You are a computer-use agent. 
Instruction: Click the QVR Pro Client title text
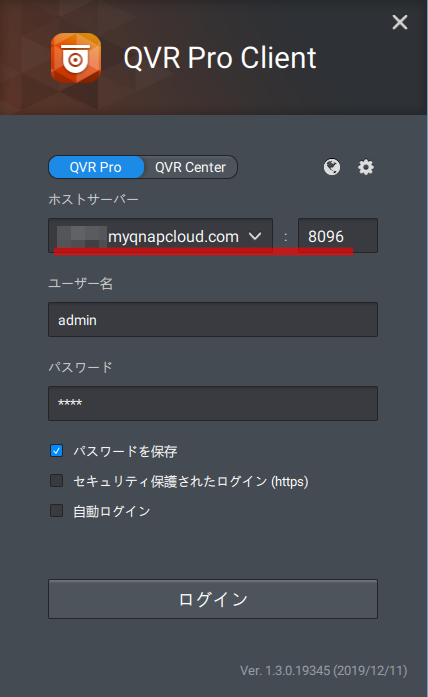pos(220,58)
